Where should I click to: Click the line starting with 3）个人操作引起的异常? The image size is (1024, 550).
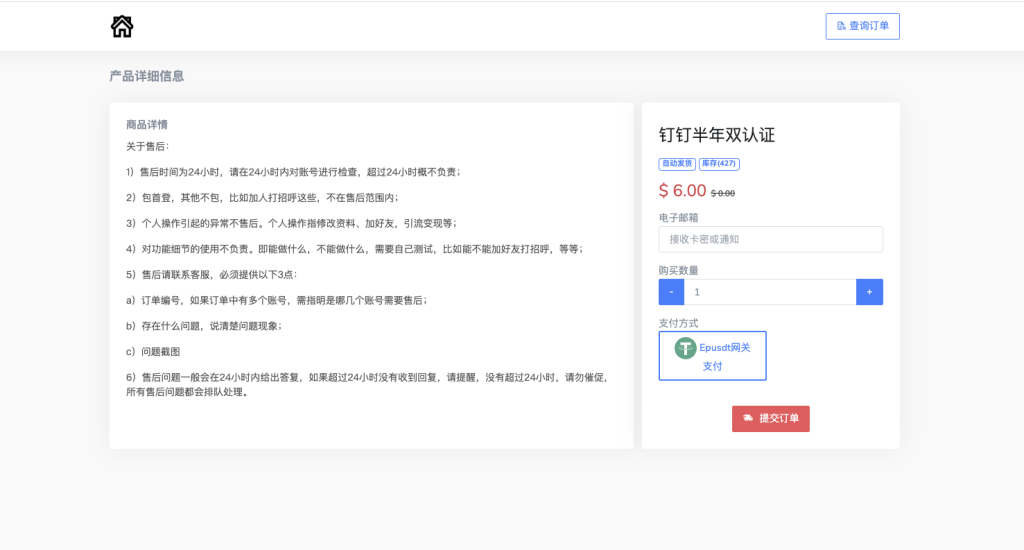click(292, 223)
